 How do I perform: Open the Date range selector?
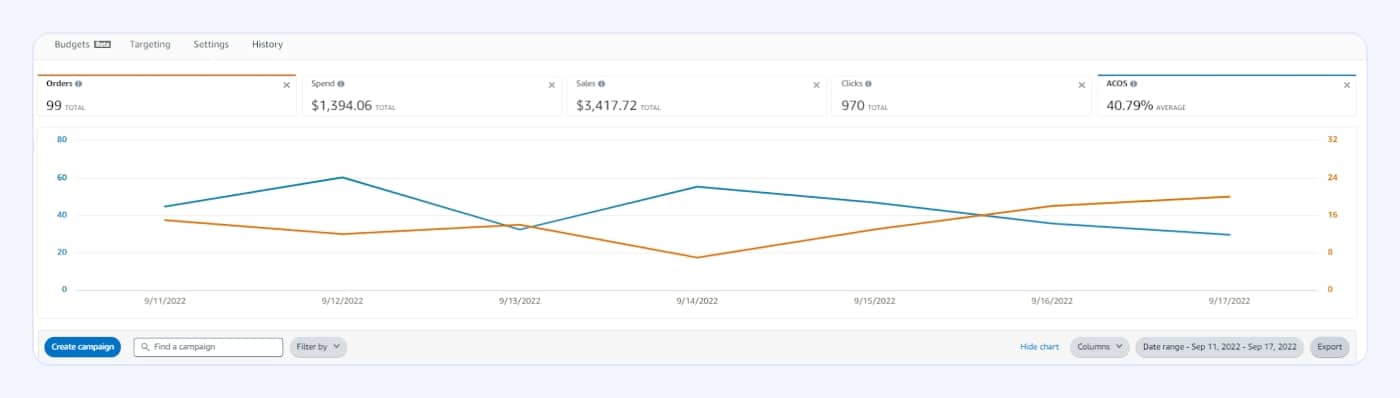pos(1219,347)
